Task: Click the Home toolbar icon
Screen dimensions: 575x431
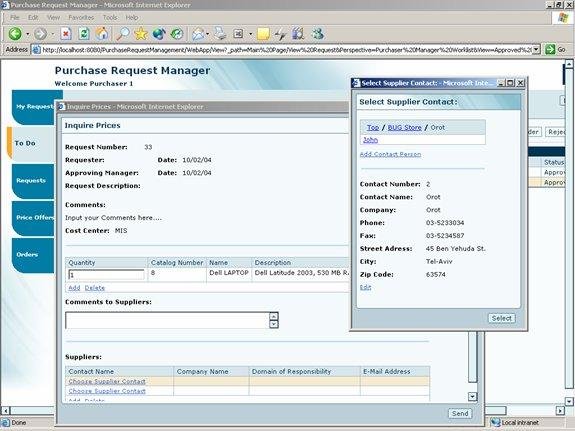Action: click(x=102, y=34)
